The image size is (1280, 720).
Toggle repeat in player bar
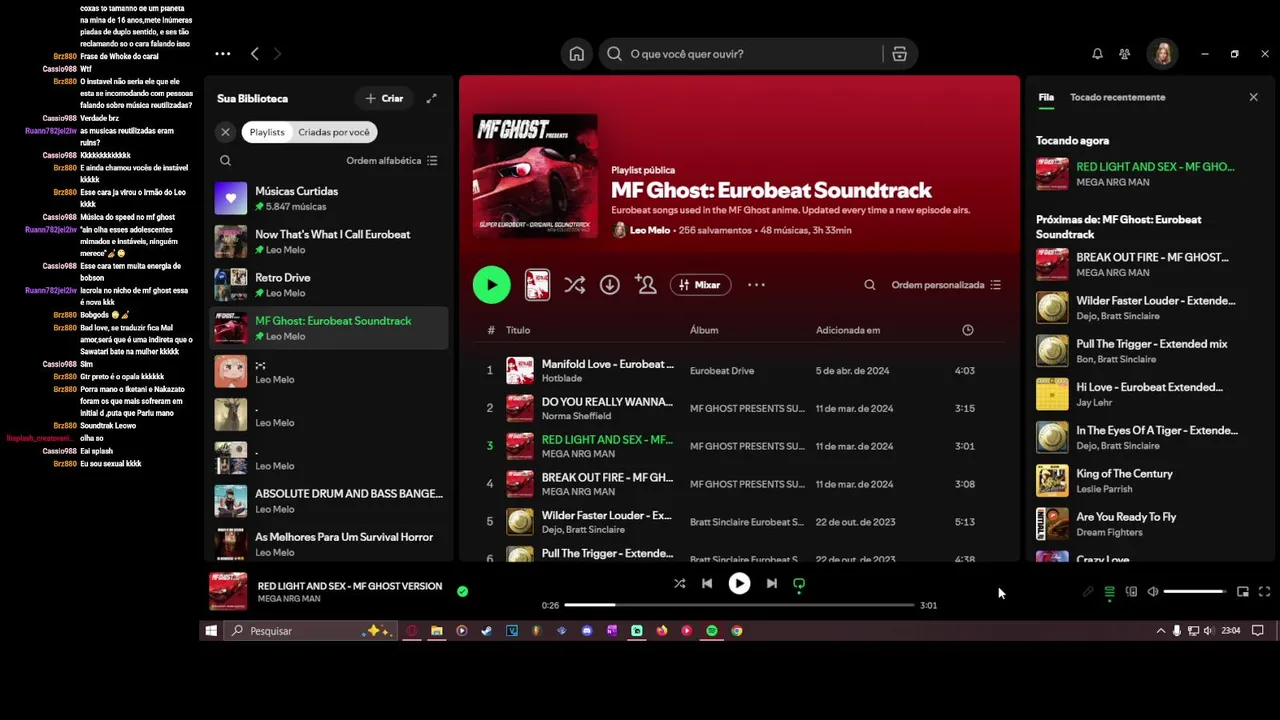[799, 584]
